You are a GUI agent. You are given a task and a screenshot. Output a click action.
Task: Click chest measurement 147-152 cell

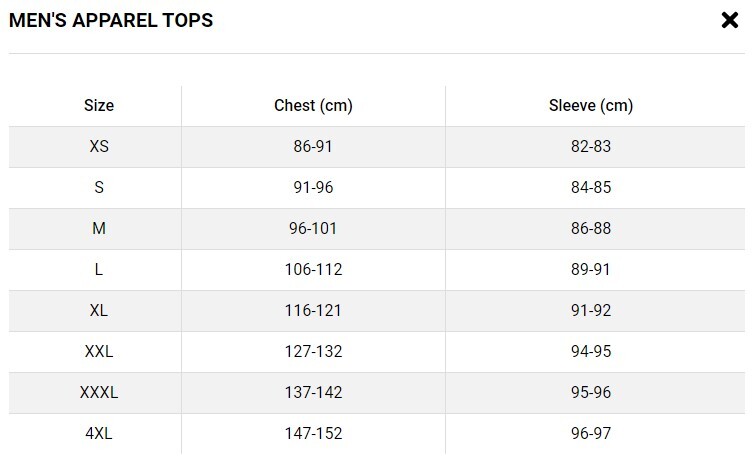click(x=313, y=433)
